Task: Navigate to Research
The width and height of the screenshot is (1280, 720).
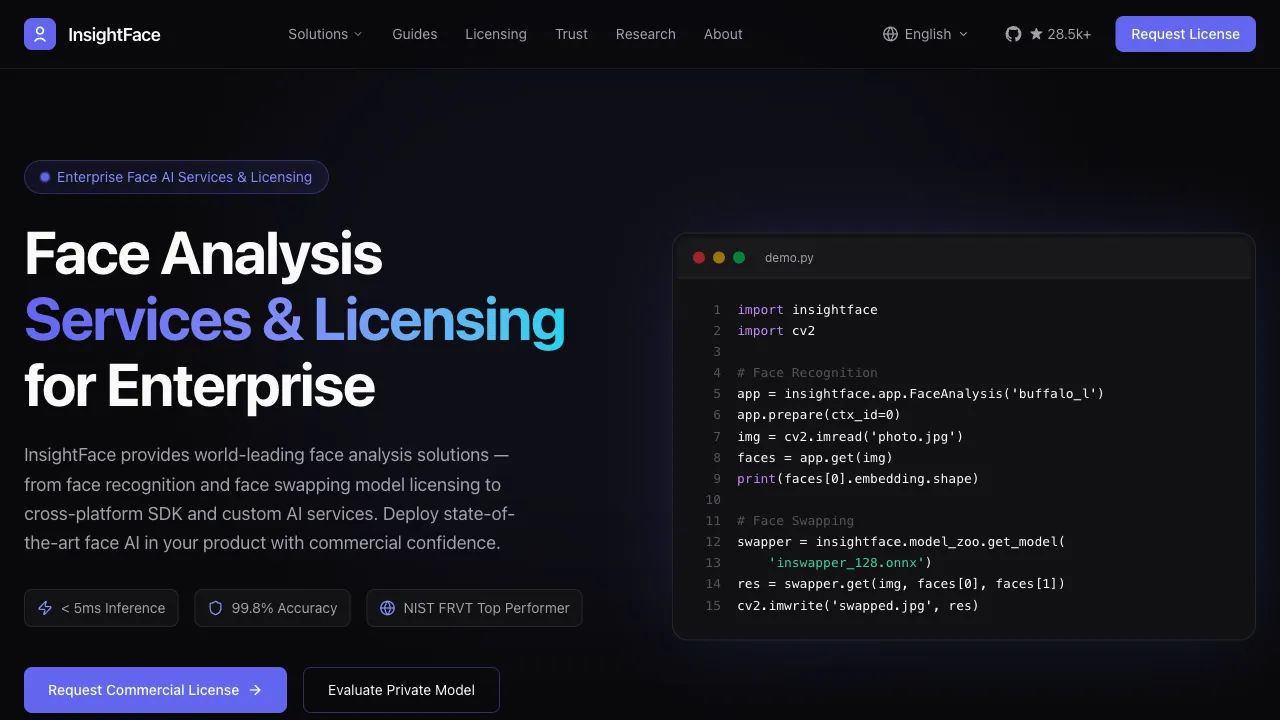Action: pyautogui.click(x=646, y=34)
